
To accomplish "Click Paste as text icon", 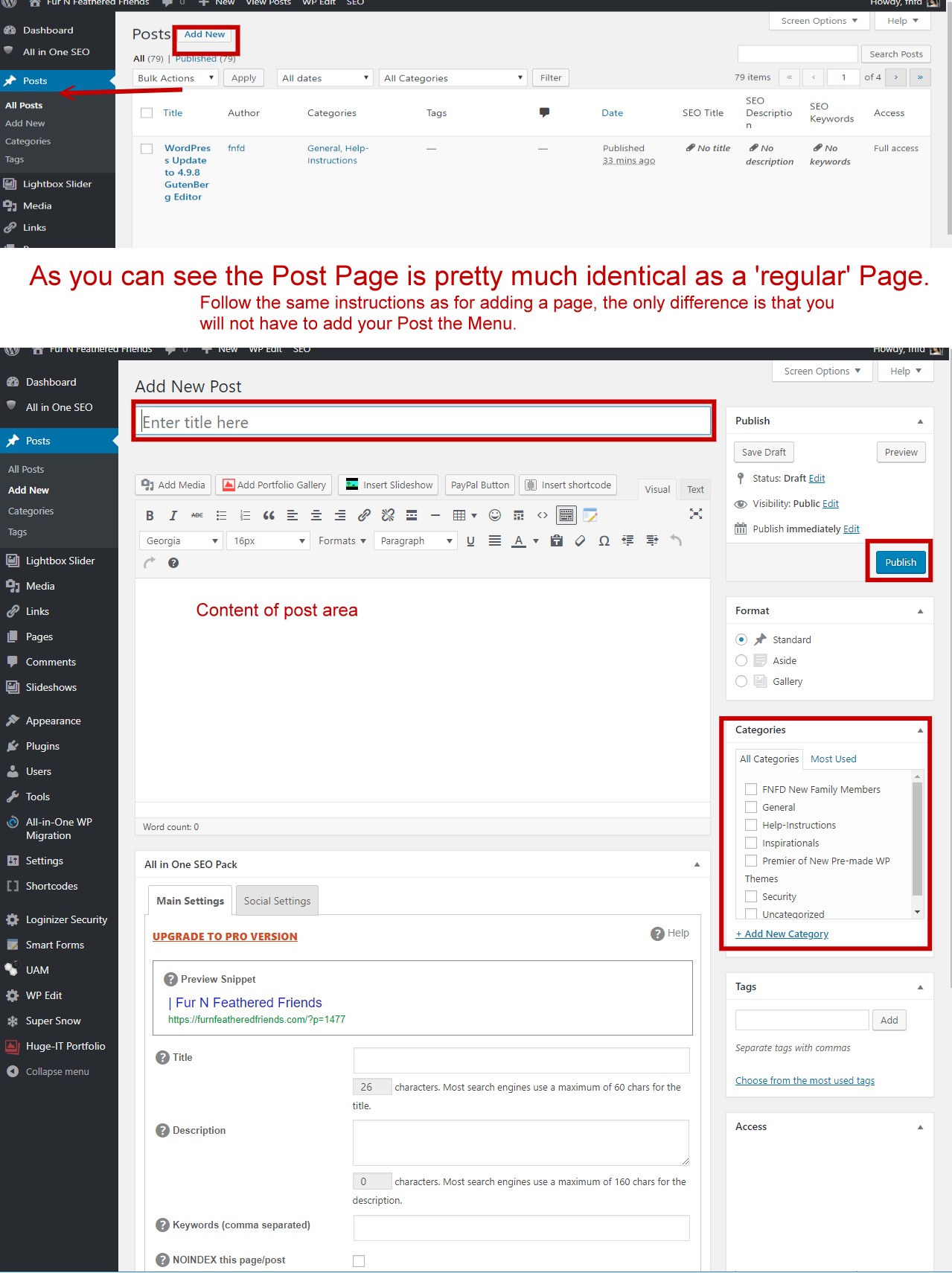I will (x=557, y=540).
